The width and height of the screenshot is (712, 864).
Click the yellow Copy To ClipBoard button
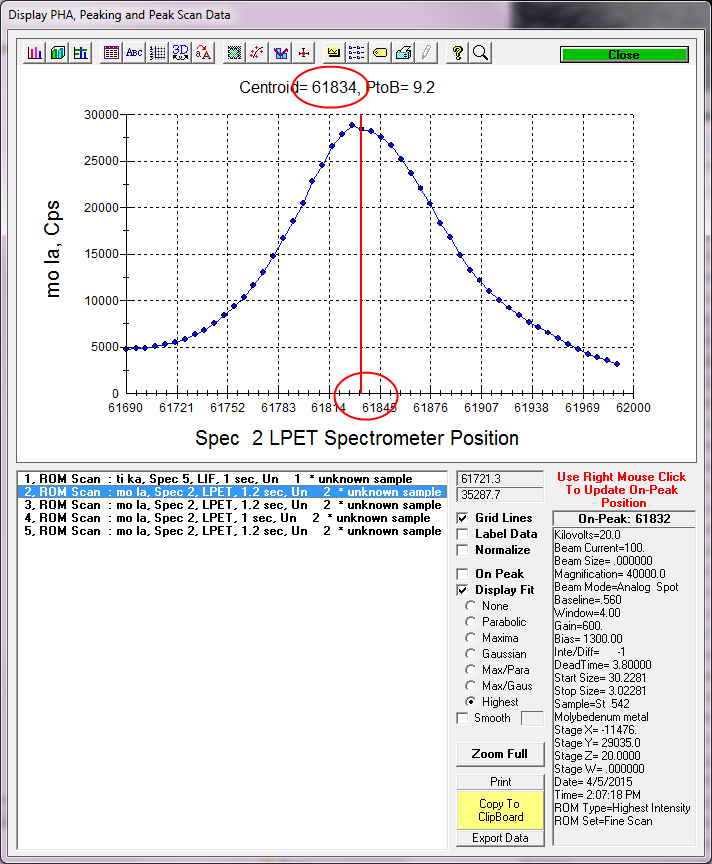click(499, 810)
